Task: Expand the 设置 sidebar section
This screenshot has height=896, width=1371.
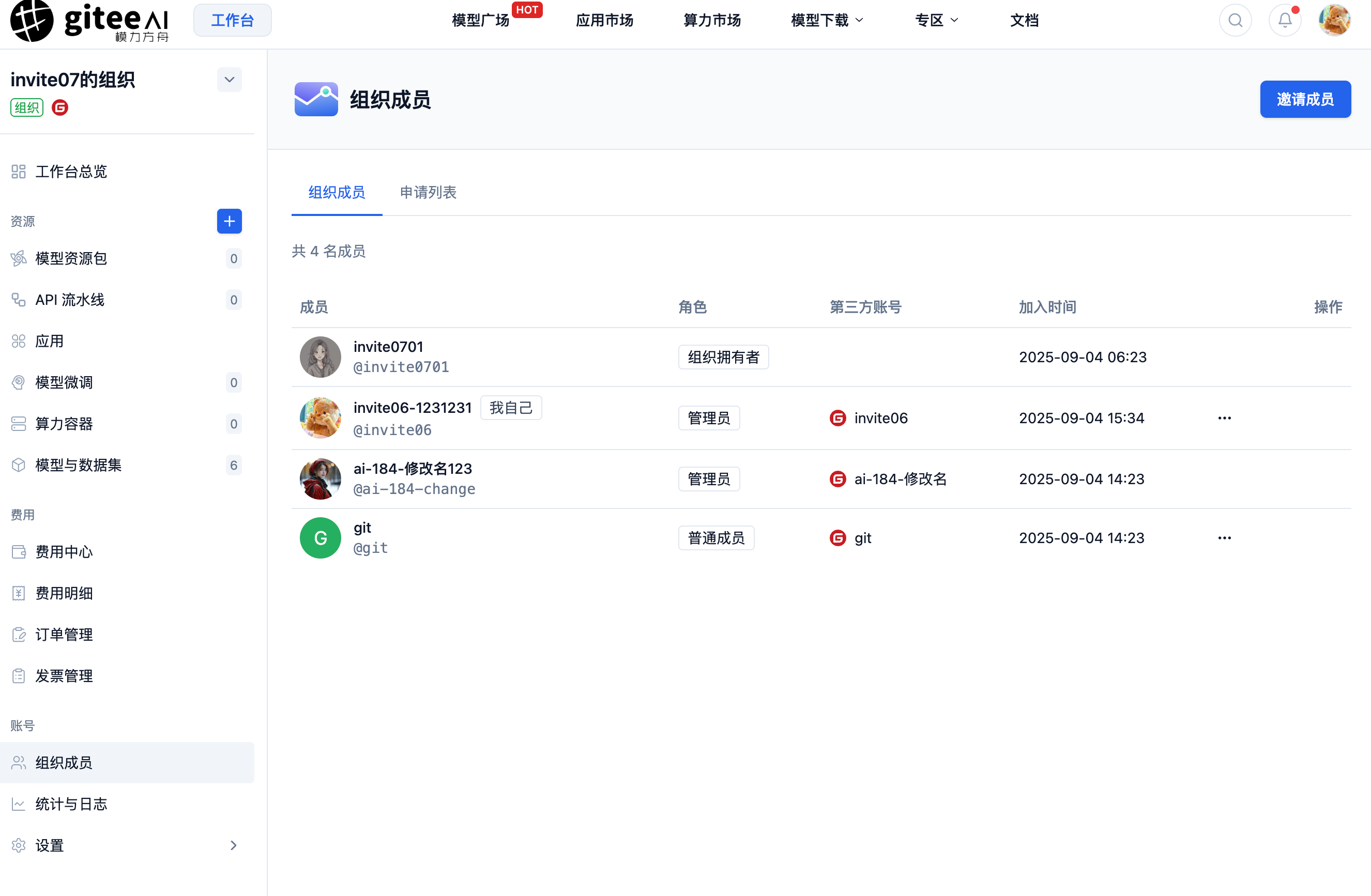Action: [127, 845]
